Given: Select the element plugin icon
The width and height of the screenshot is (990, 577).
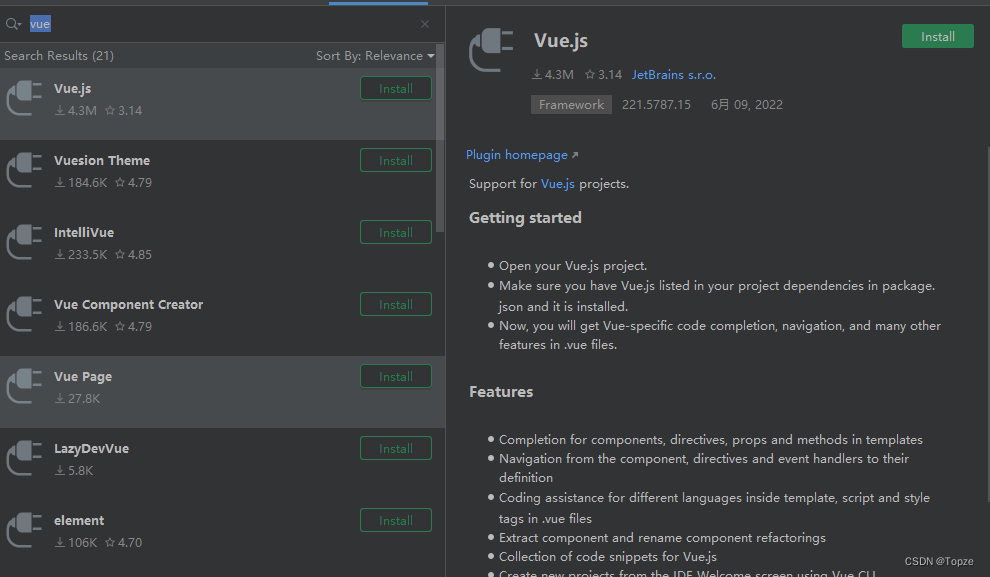Looking at the screenshot, I should [24, 530].
